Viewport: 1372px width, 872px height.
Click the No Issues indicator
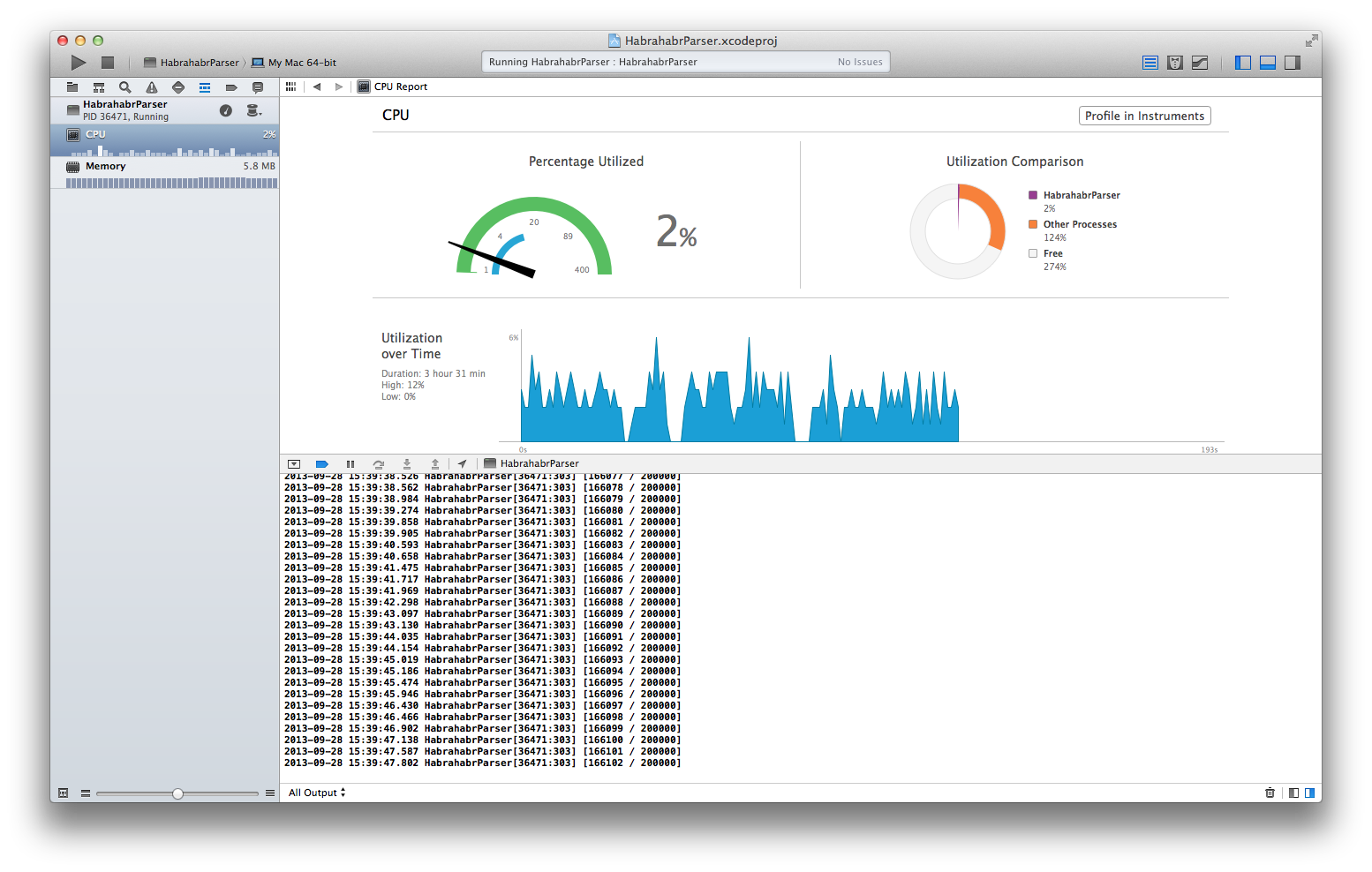[860, 62]
